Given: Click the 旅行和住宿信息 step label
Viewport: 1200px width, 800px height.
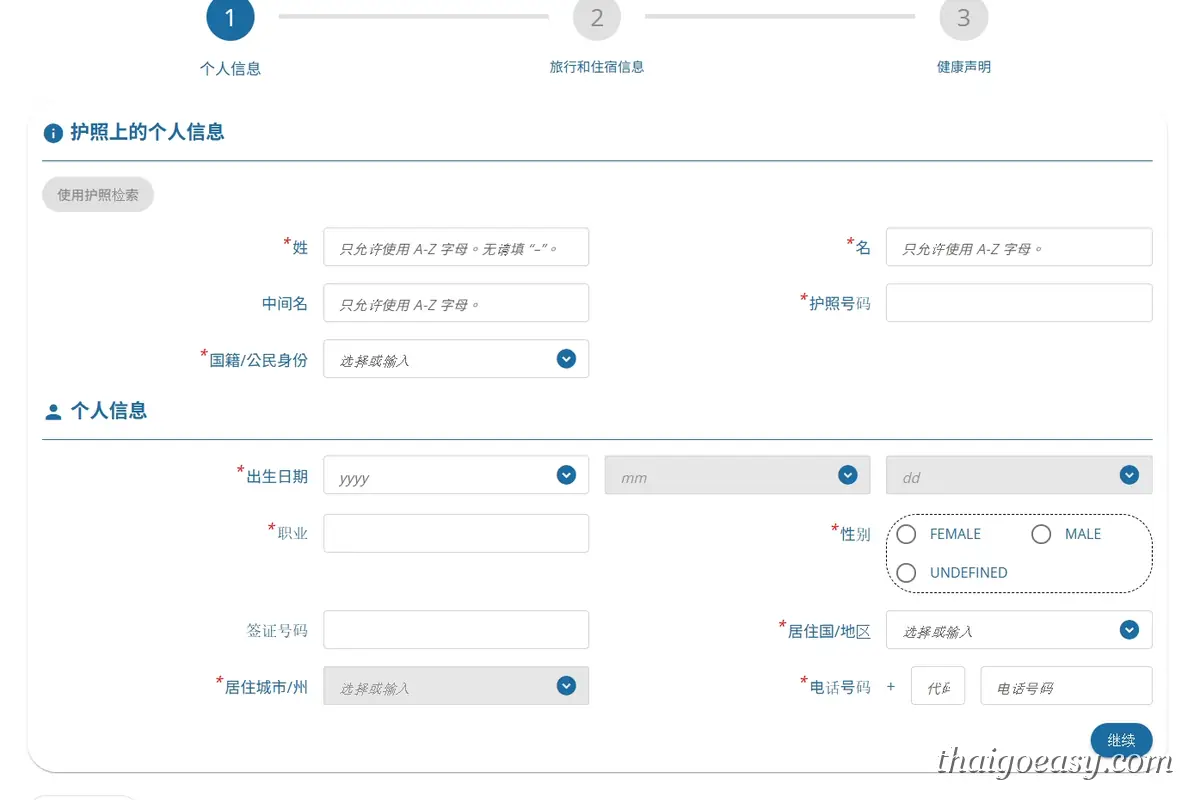Looking at the screenshot, I should tap(597, 67).
